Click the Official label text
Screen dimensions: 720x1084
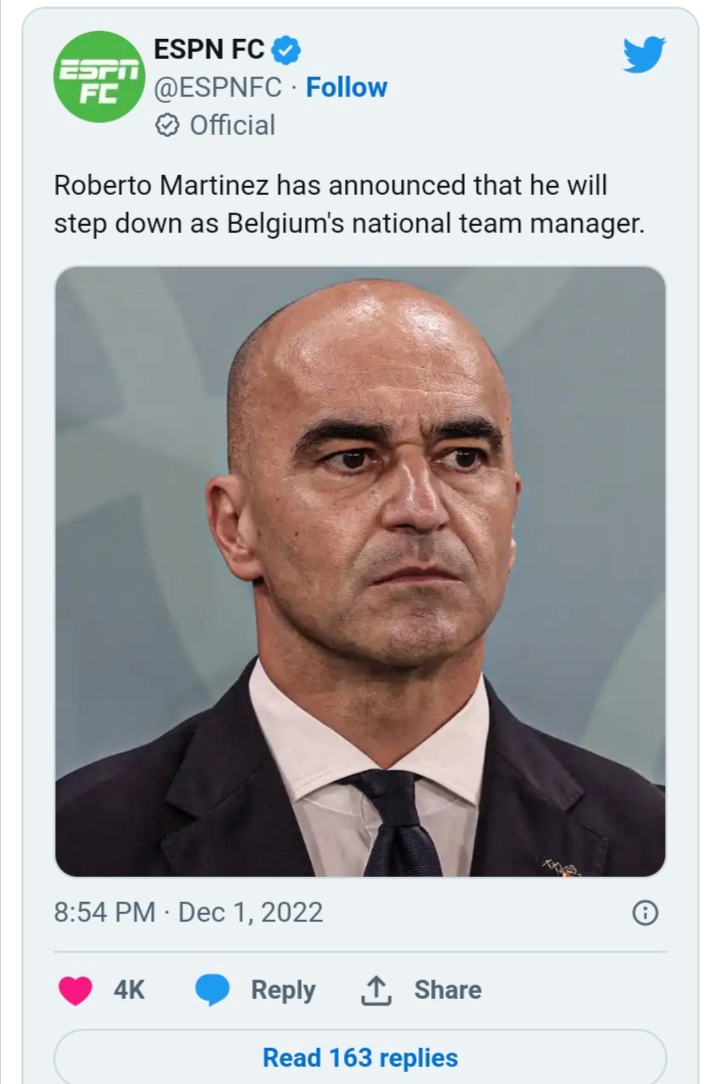point(232,125)
